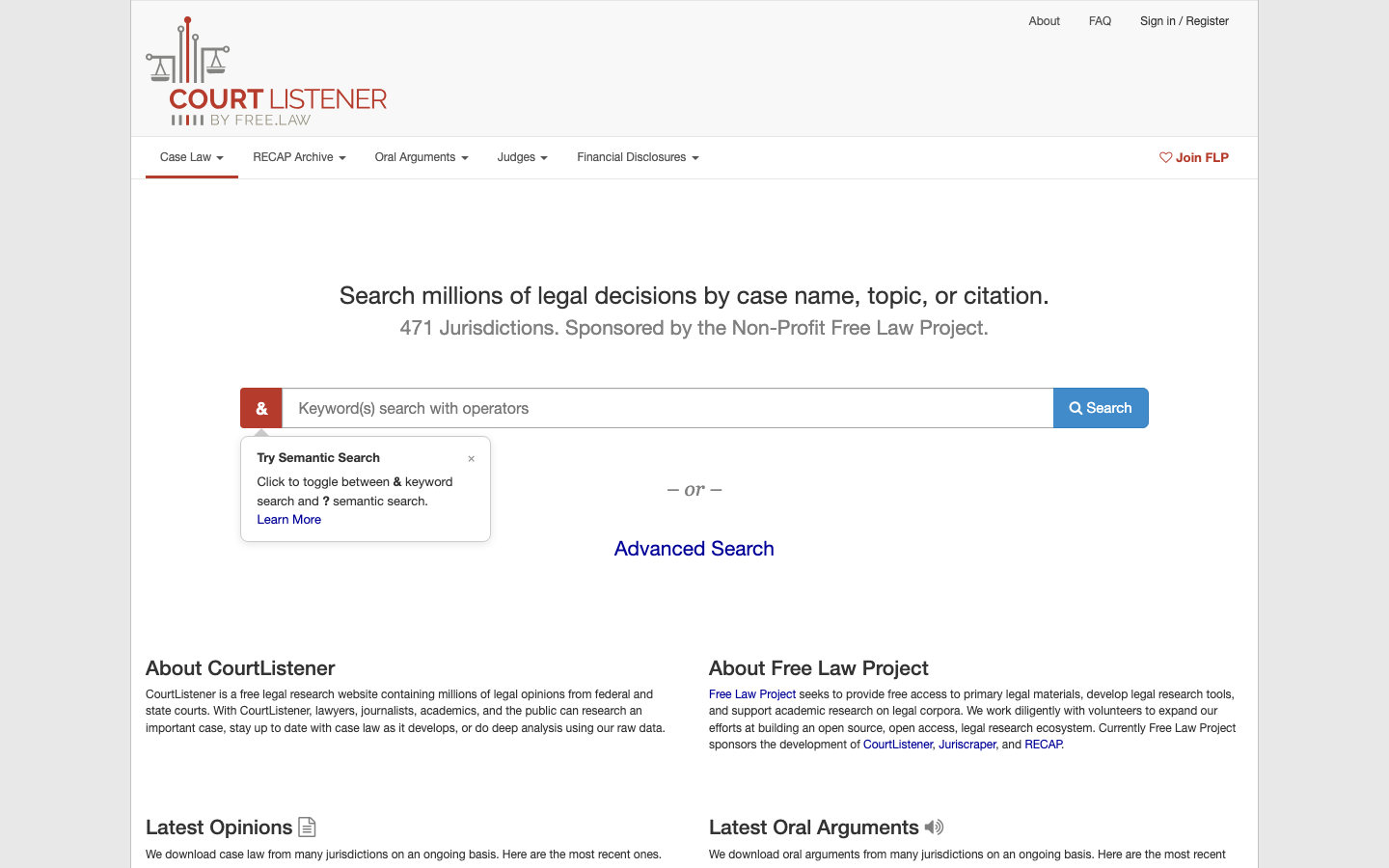1389x868 pixels.
Task: Click the 'Try Semantic Search' popover title
Action: click(x=318, y=458)
